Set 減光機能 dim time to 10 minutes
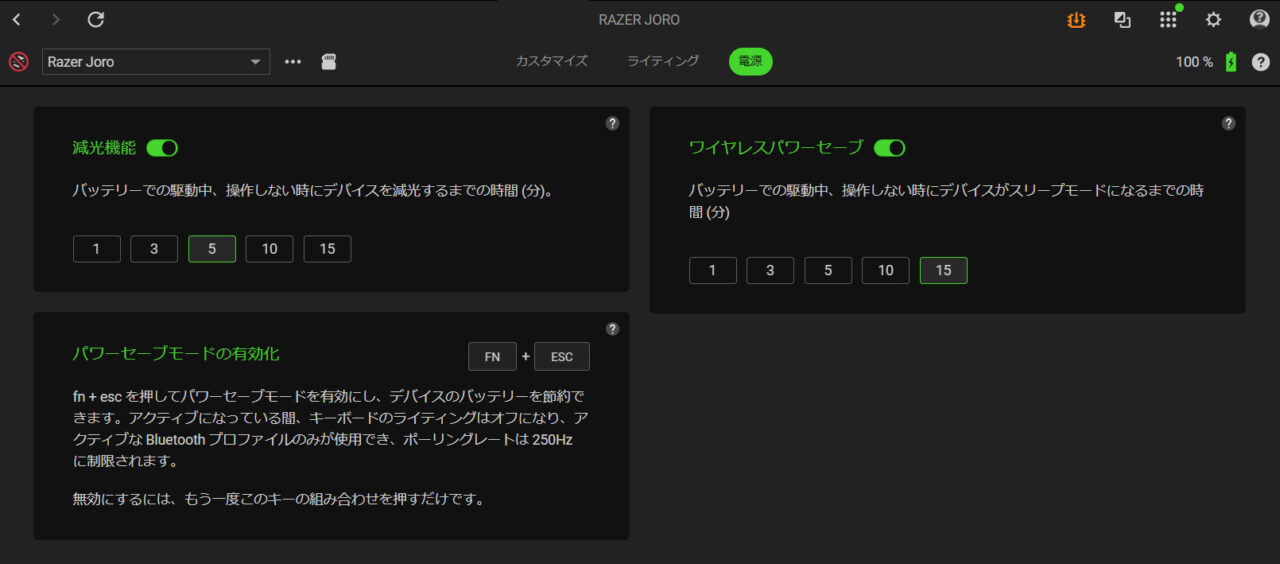Screen dimensions: 1280x564 click(269, 249)
